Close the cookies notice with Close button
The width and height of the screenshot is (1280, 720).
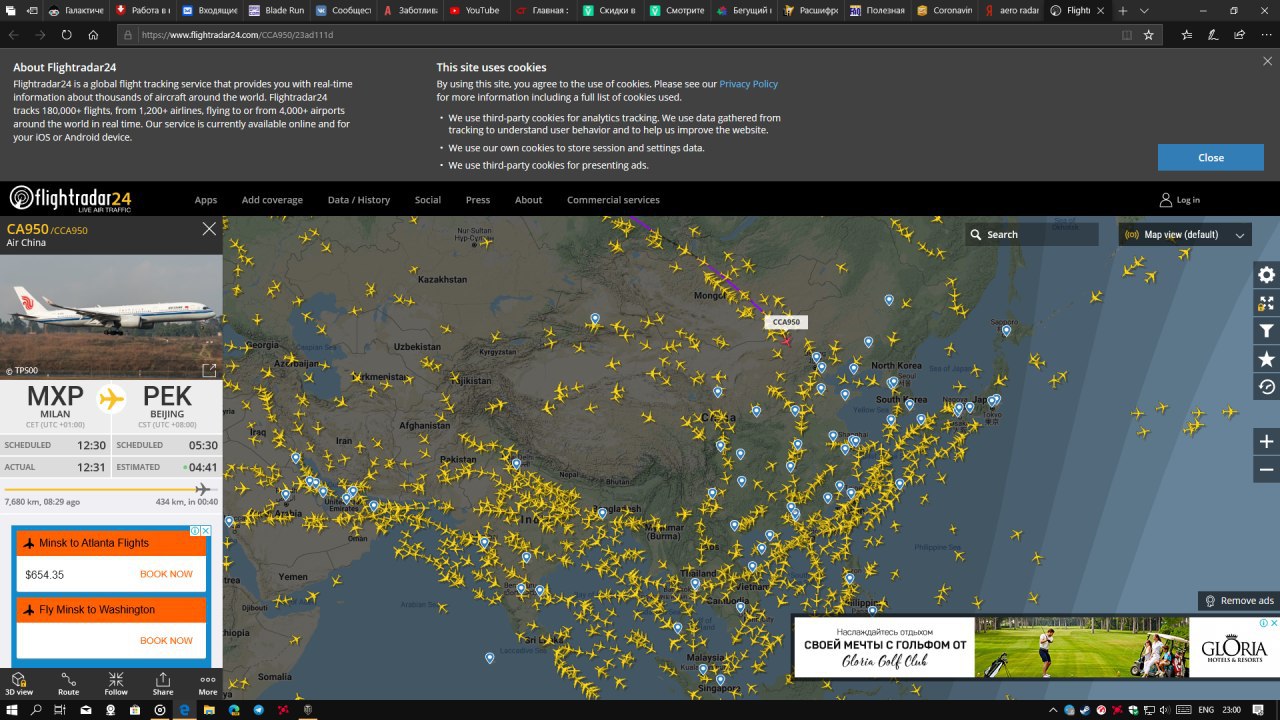pos(1211,157)
